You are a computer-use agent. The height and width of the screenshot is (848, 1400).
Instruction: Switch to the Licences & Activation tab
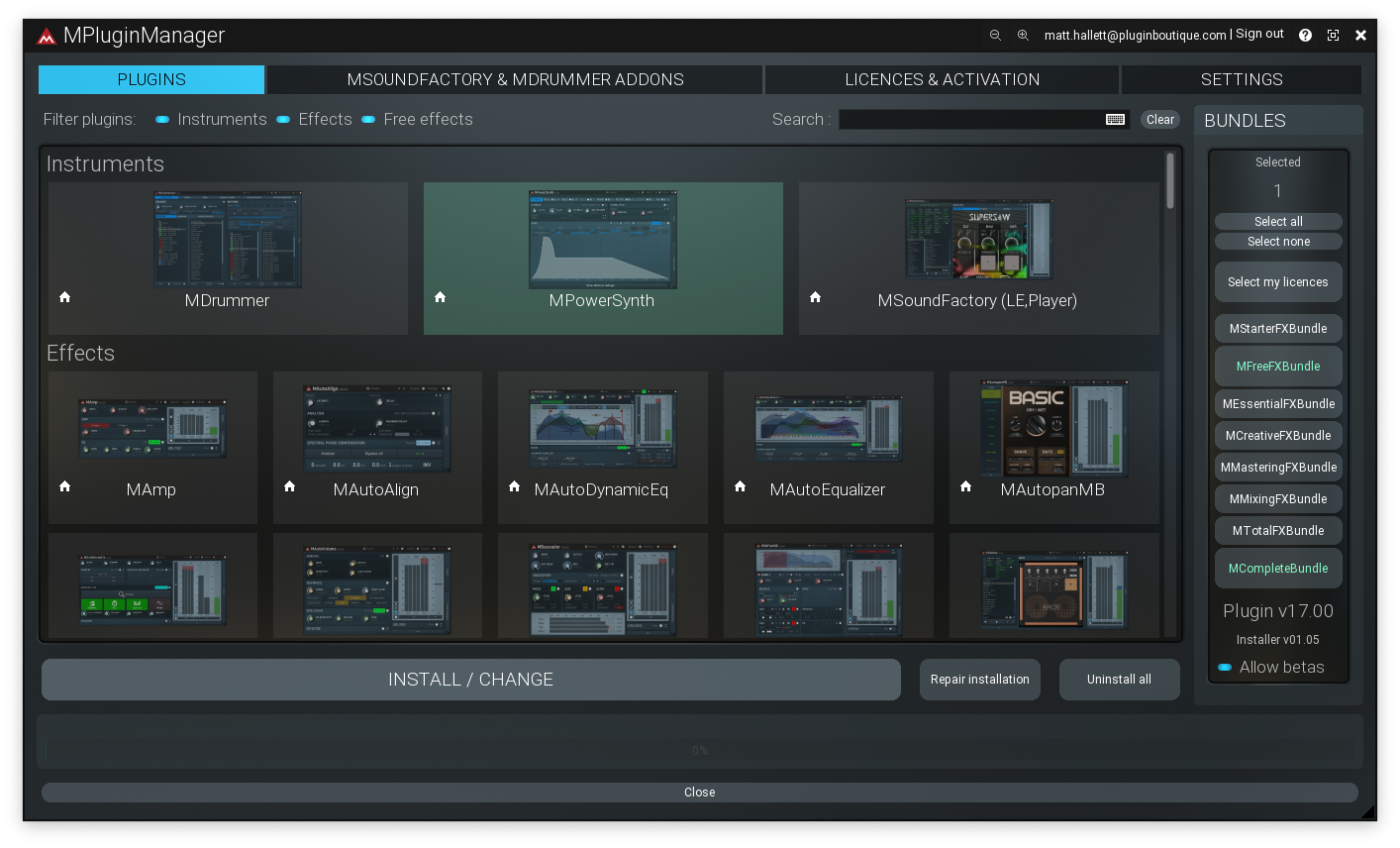pos(942,79)
